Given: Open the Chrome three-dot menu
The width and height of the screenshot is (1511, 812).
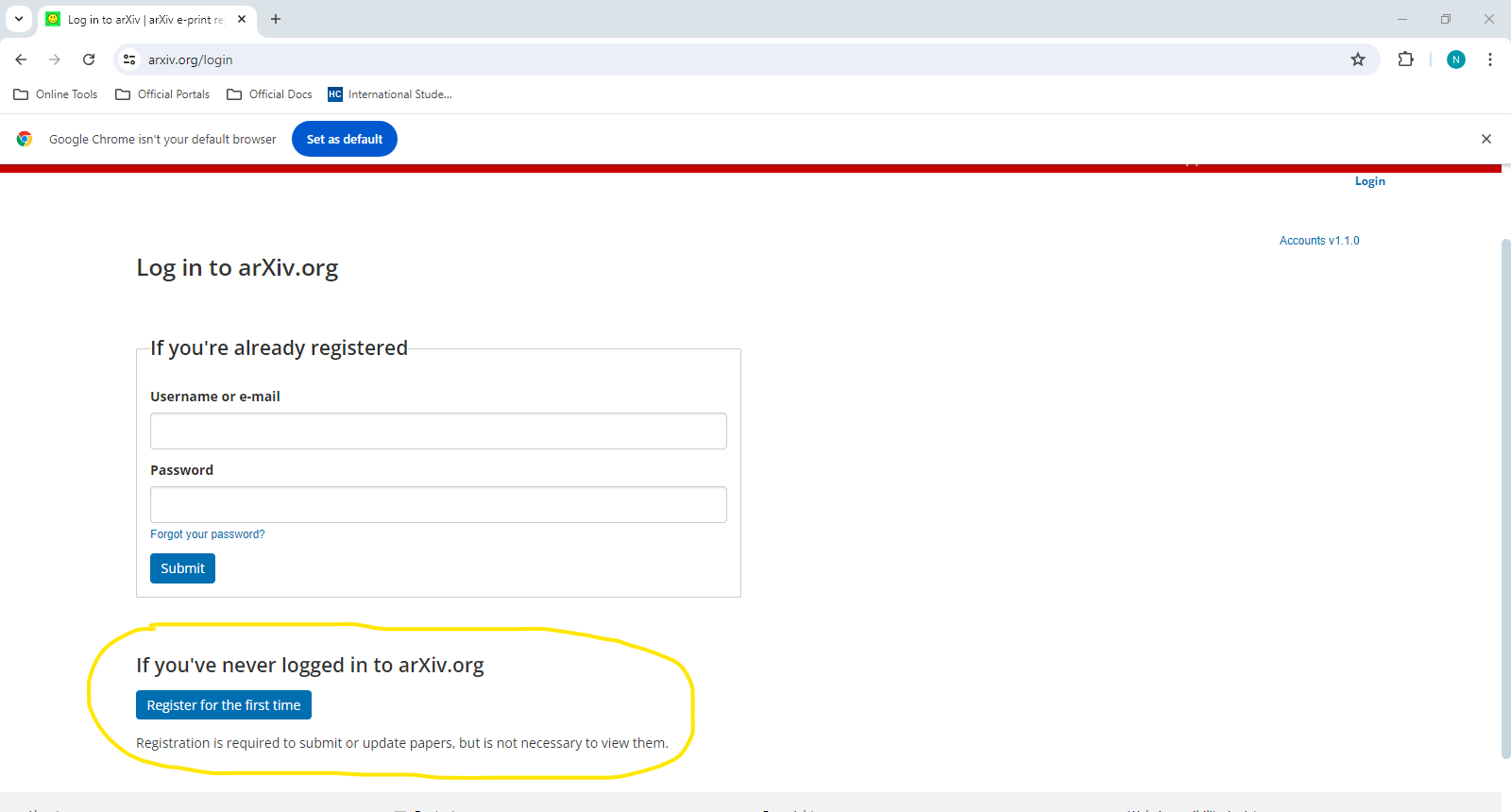Looking at the screenshot, I should coord(1490,59).
